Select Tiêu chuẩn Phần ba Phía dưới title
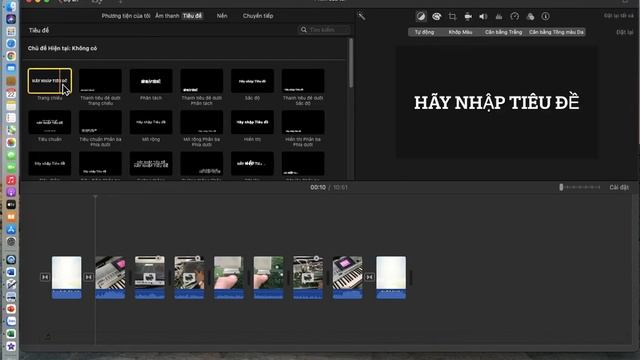 100,122
